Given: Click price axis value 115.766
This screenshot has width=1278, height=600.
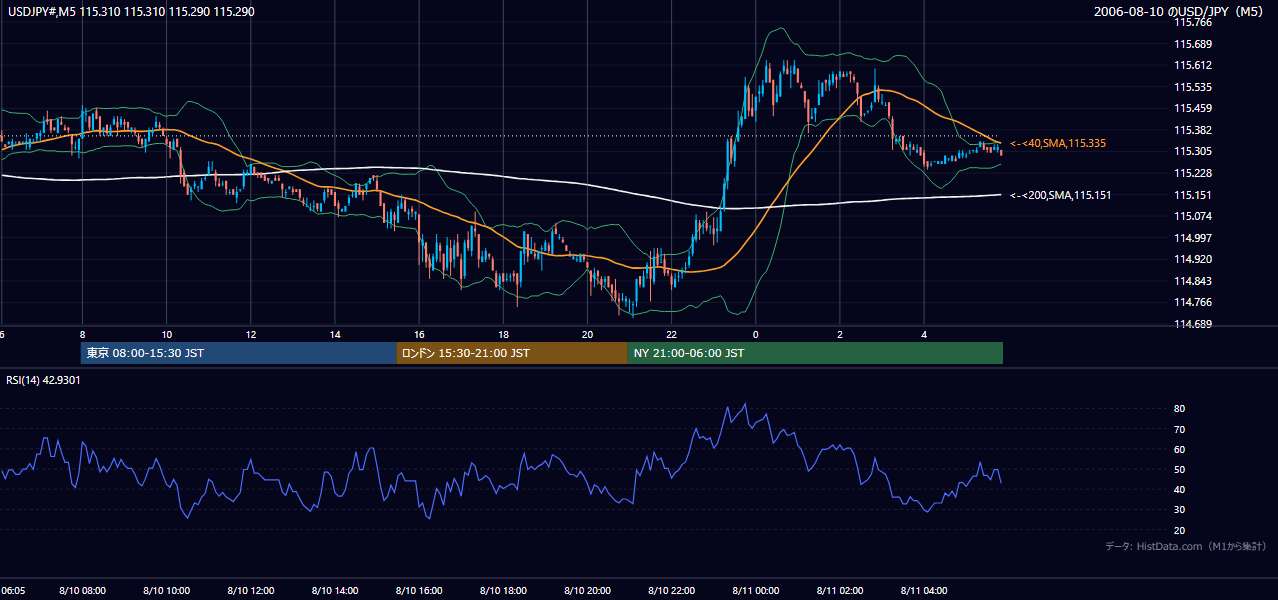Looking at the screenshot, I should click(x=1193, y=22).
